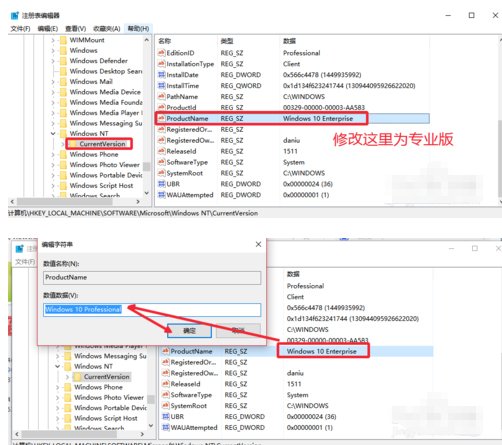The width and height of the screenshot is (502, 445).
Task: Click the InstallTime QWORD value icon
Action: [x=161, y=86]
